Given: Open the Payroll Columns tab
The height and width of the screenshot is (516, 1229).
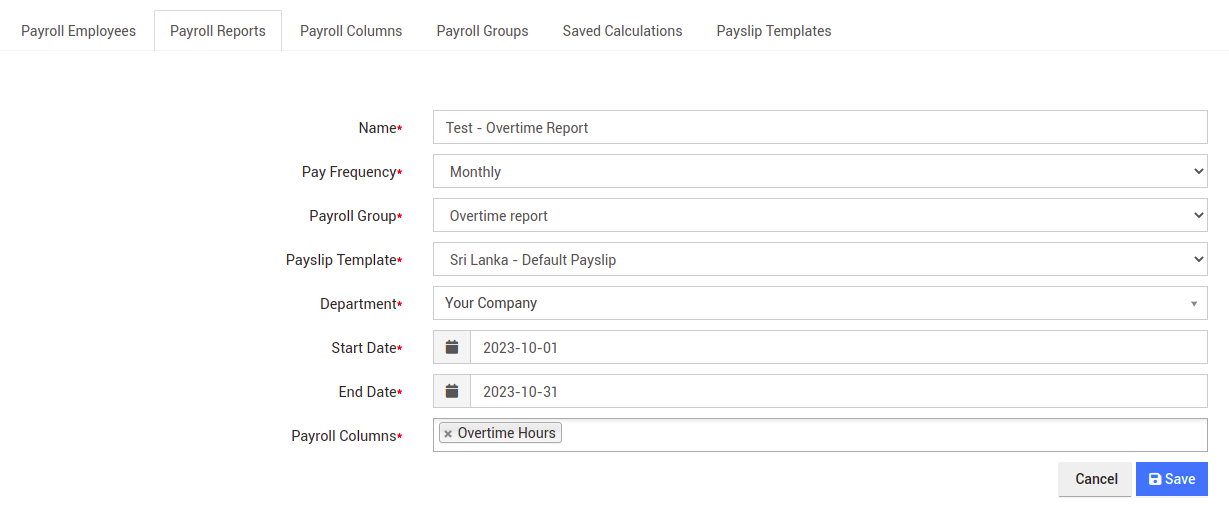Looking at the screenshot, I should tap(351, 31).
